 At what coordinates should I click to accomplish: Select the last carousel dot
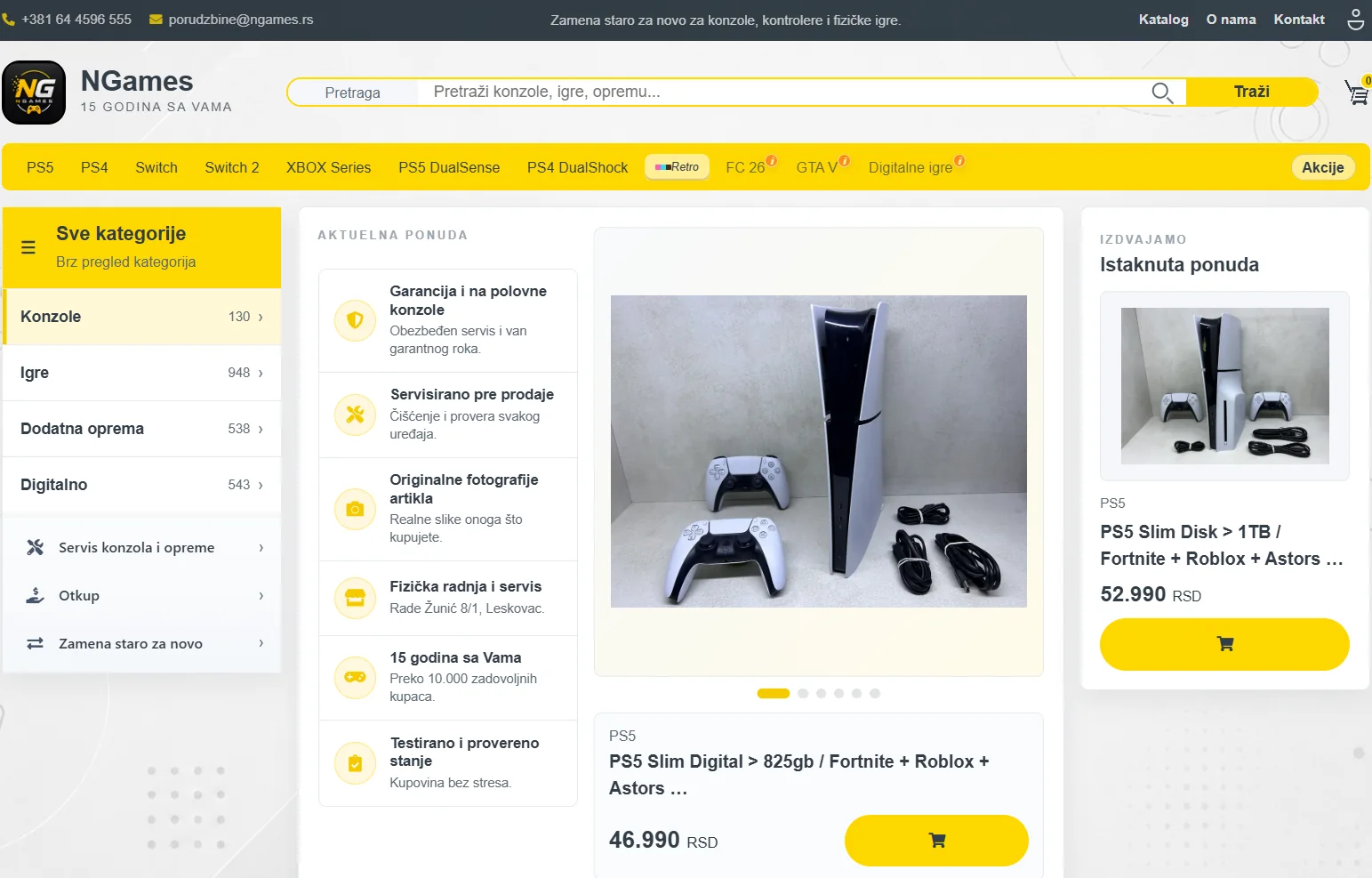tap(875, 694)
